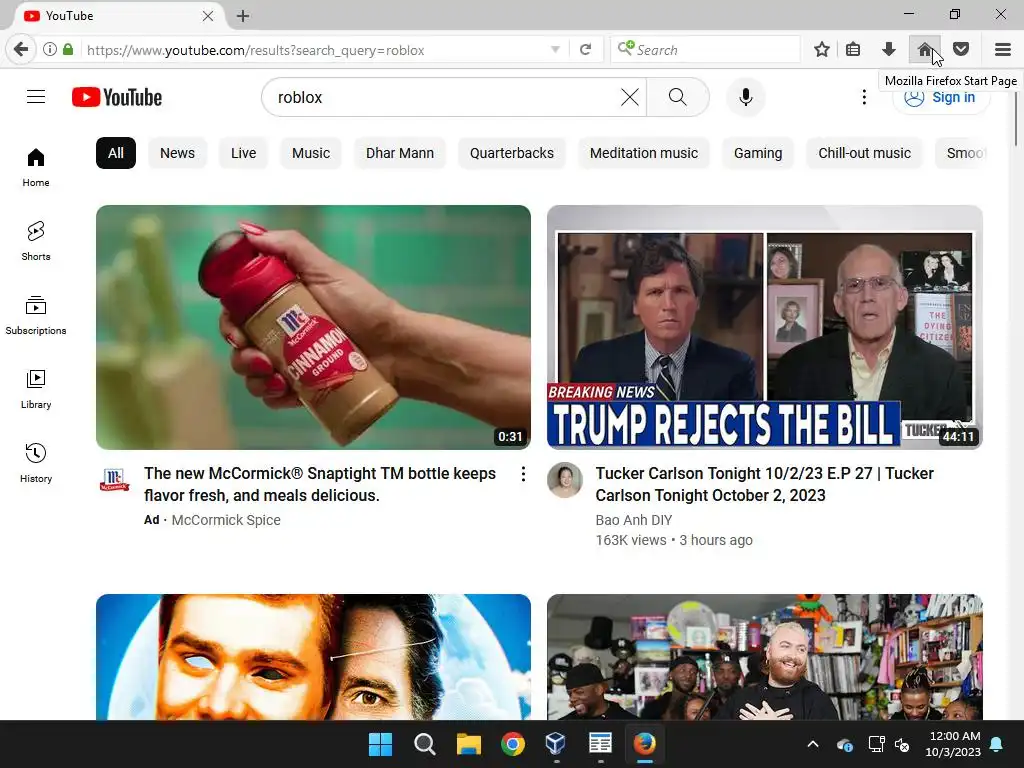Click the Bao Anh DIY channel avatar
Viewport: 1024px width, 768px height.
565,480
